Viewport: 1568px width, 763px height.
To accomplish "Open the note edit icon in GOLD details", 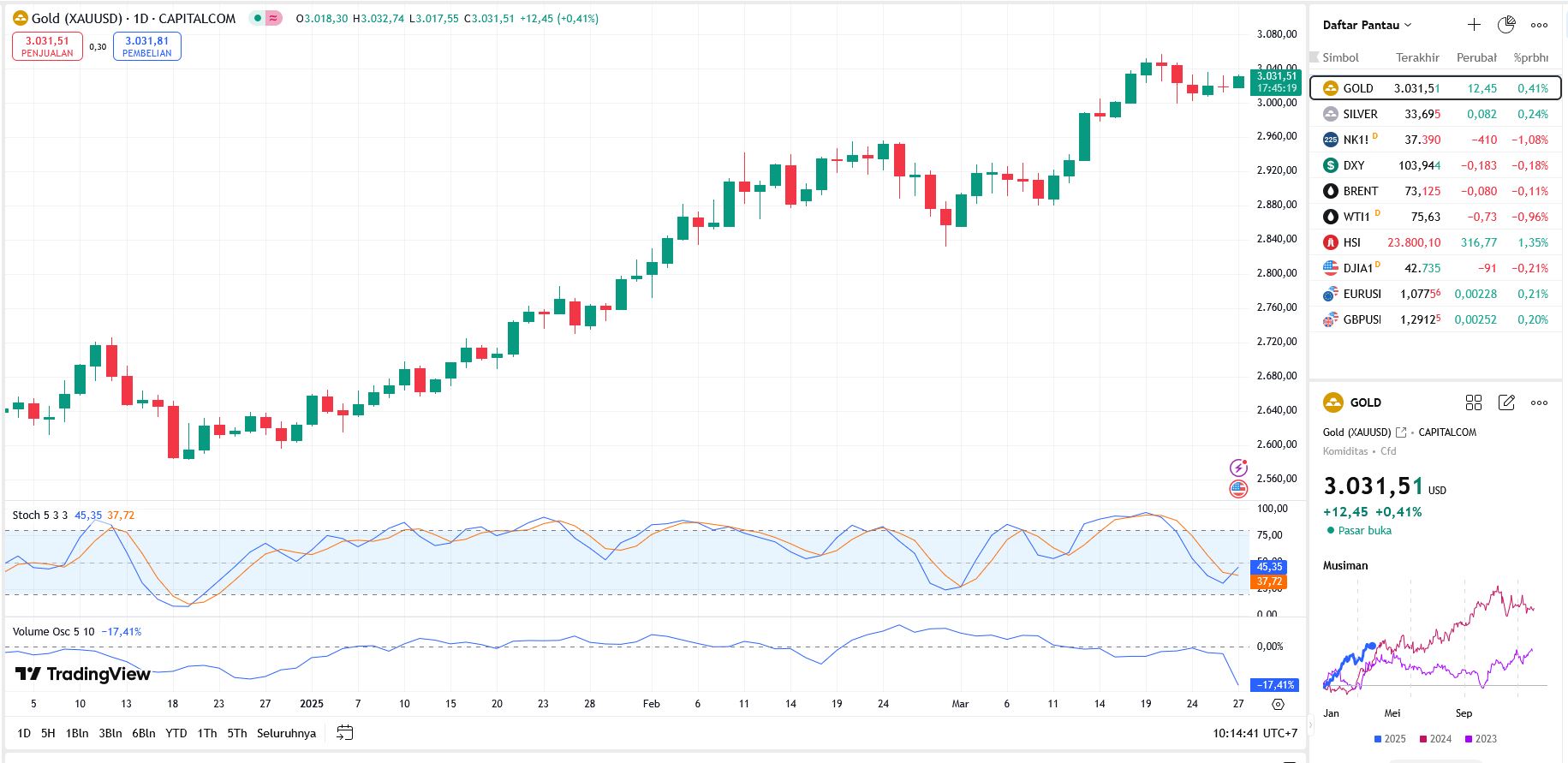I will coord(1506,402).
